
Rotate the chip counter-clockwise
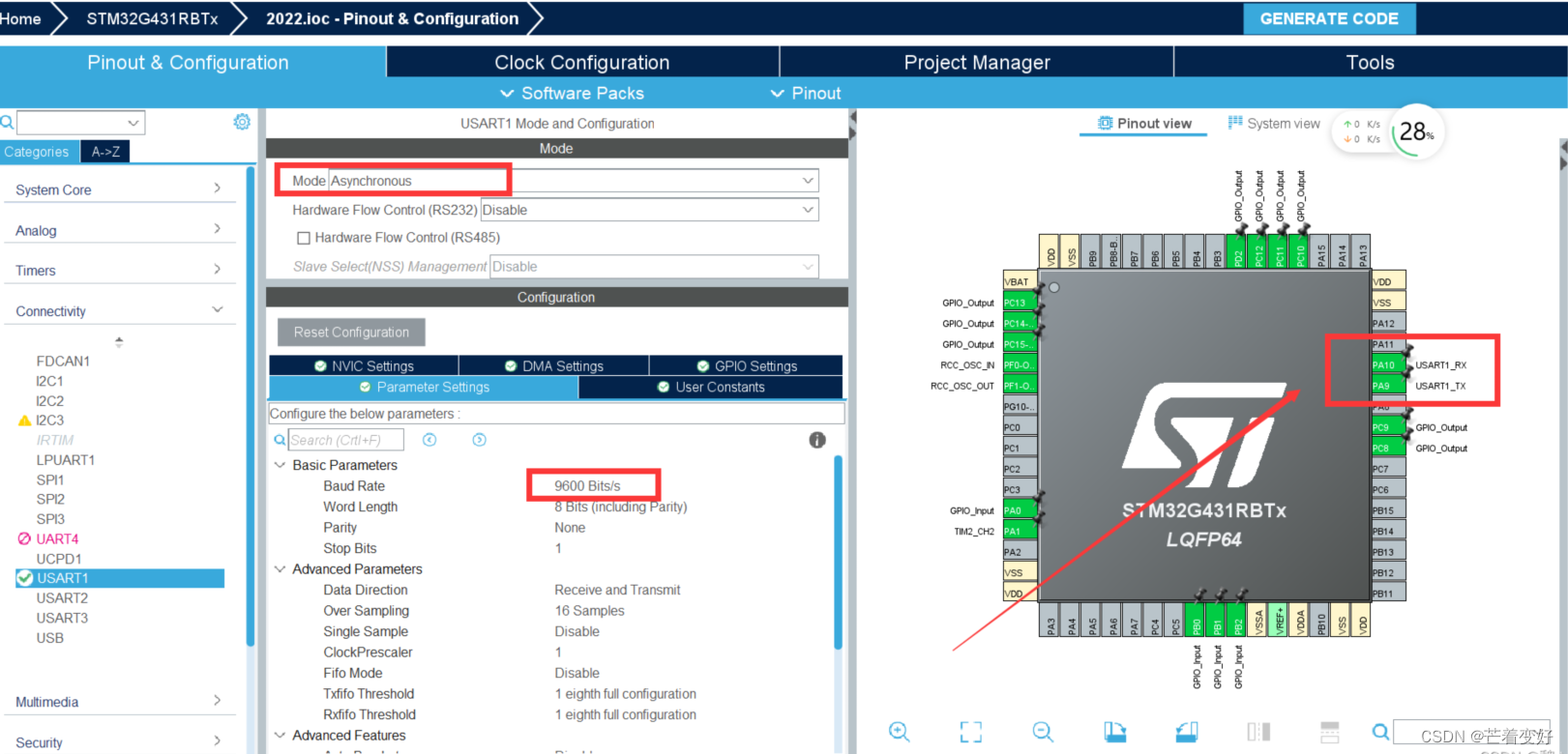click(1187, 732)
